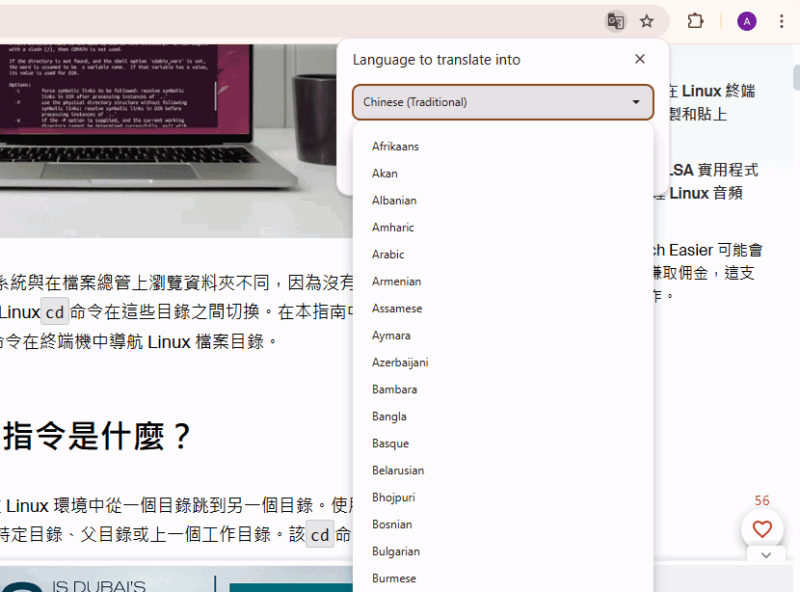Open the Extensions puzzle-piece icon

coord(694,20)
